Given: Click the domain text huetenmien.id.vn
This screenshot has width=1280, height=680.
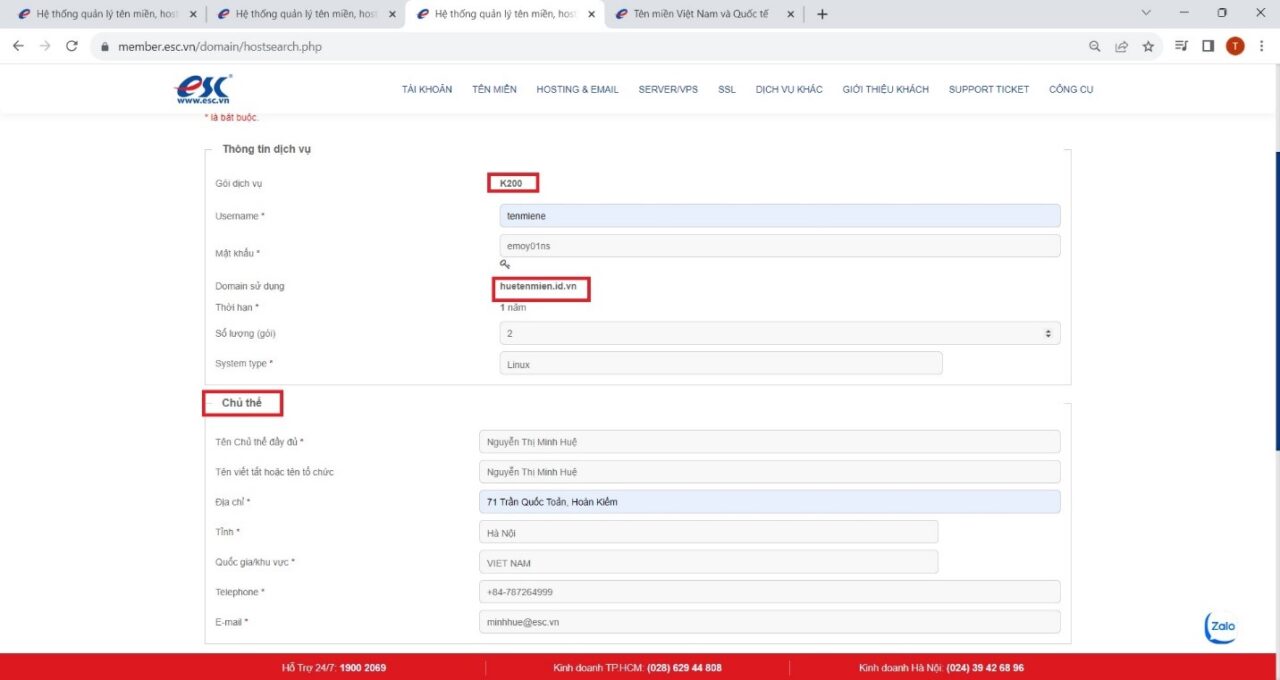Looking at the screenshot, I should (538, 286).
